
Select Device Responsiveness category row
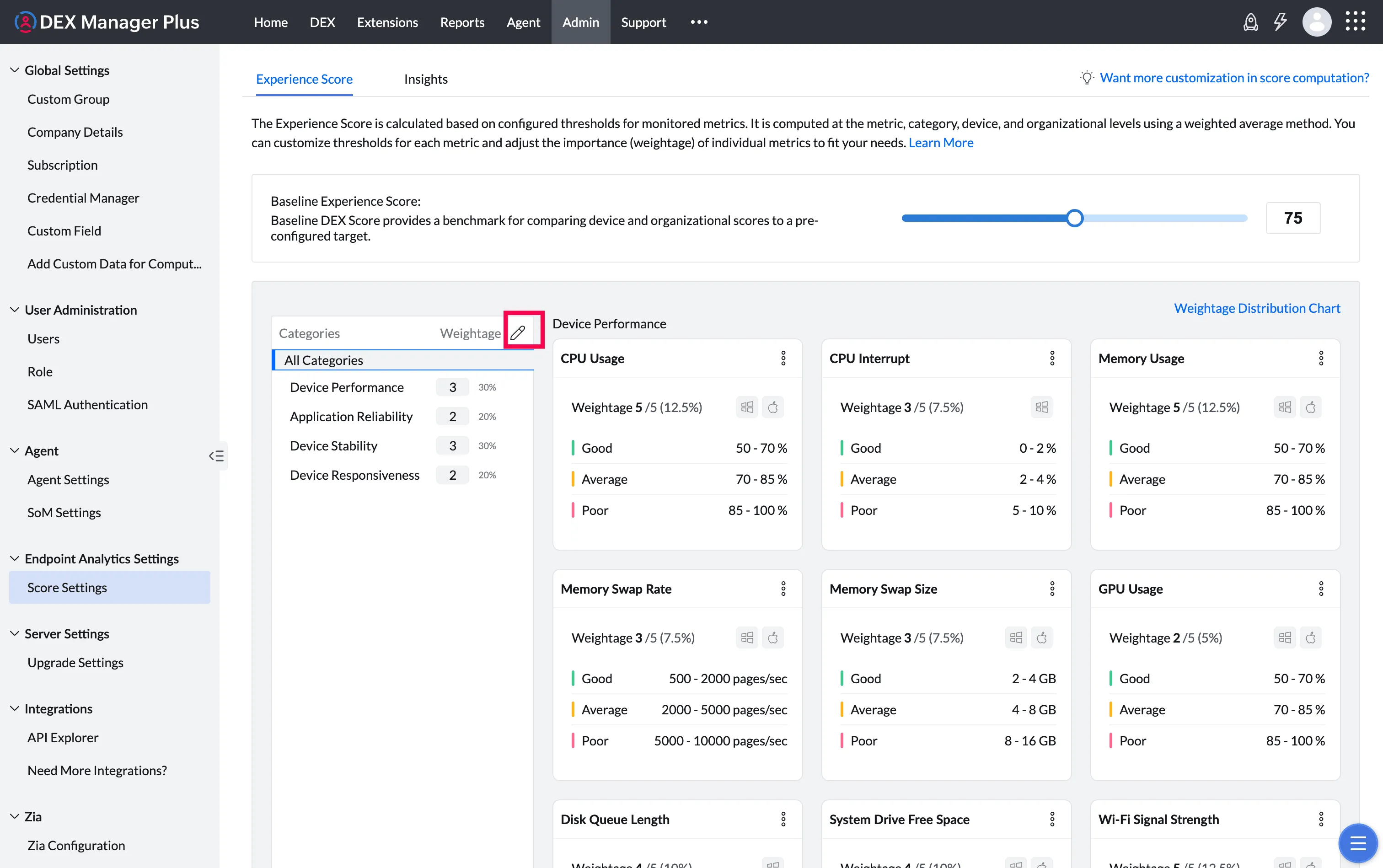coord(402,475)
